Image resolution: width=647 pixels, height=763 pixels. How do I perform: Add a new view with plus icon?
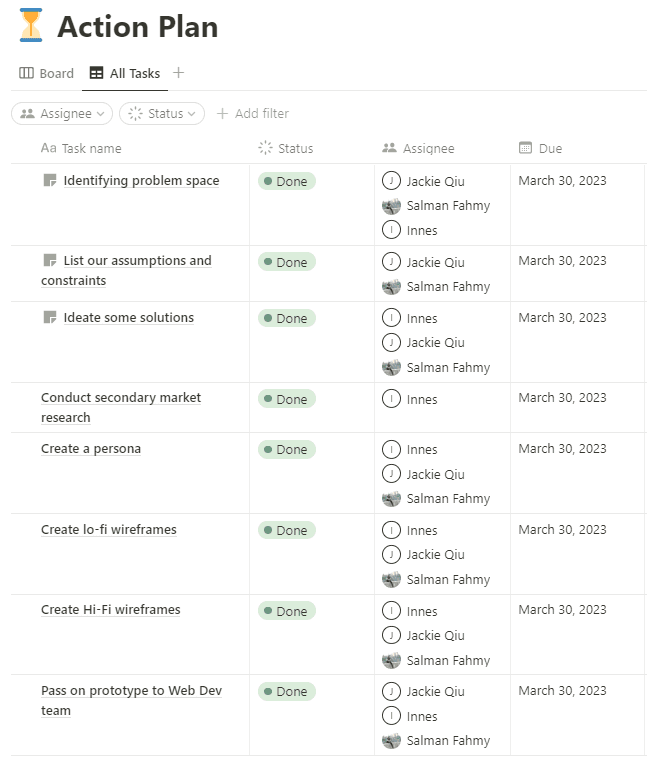(x=179, y=73)
